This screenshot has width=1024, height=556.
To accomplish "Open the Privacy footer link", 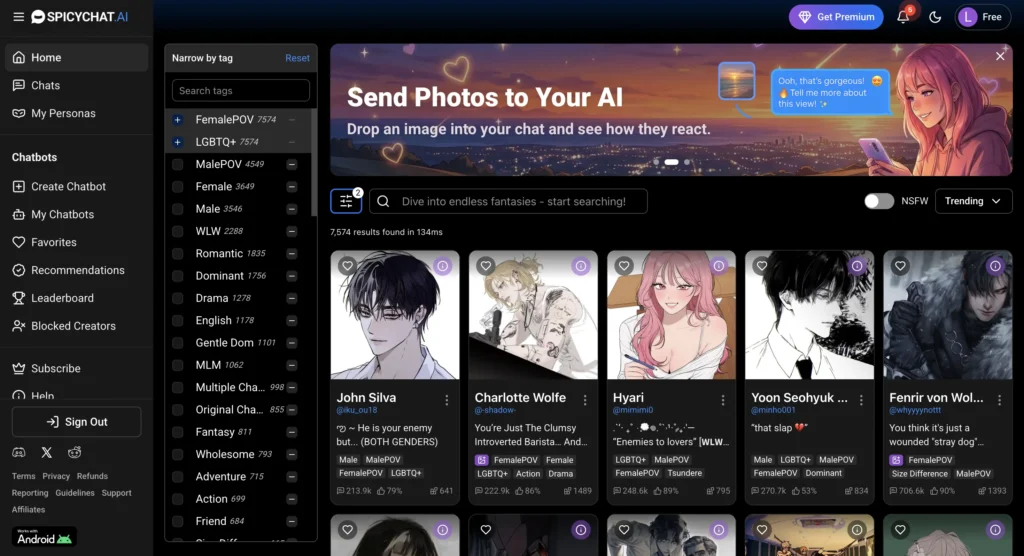I will click(x=56, y=476).
